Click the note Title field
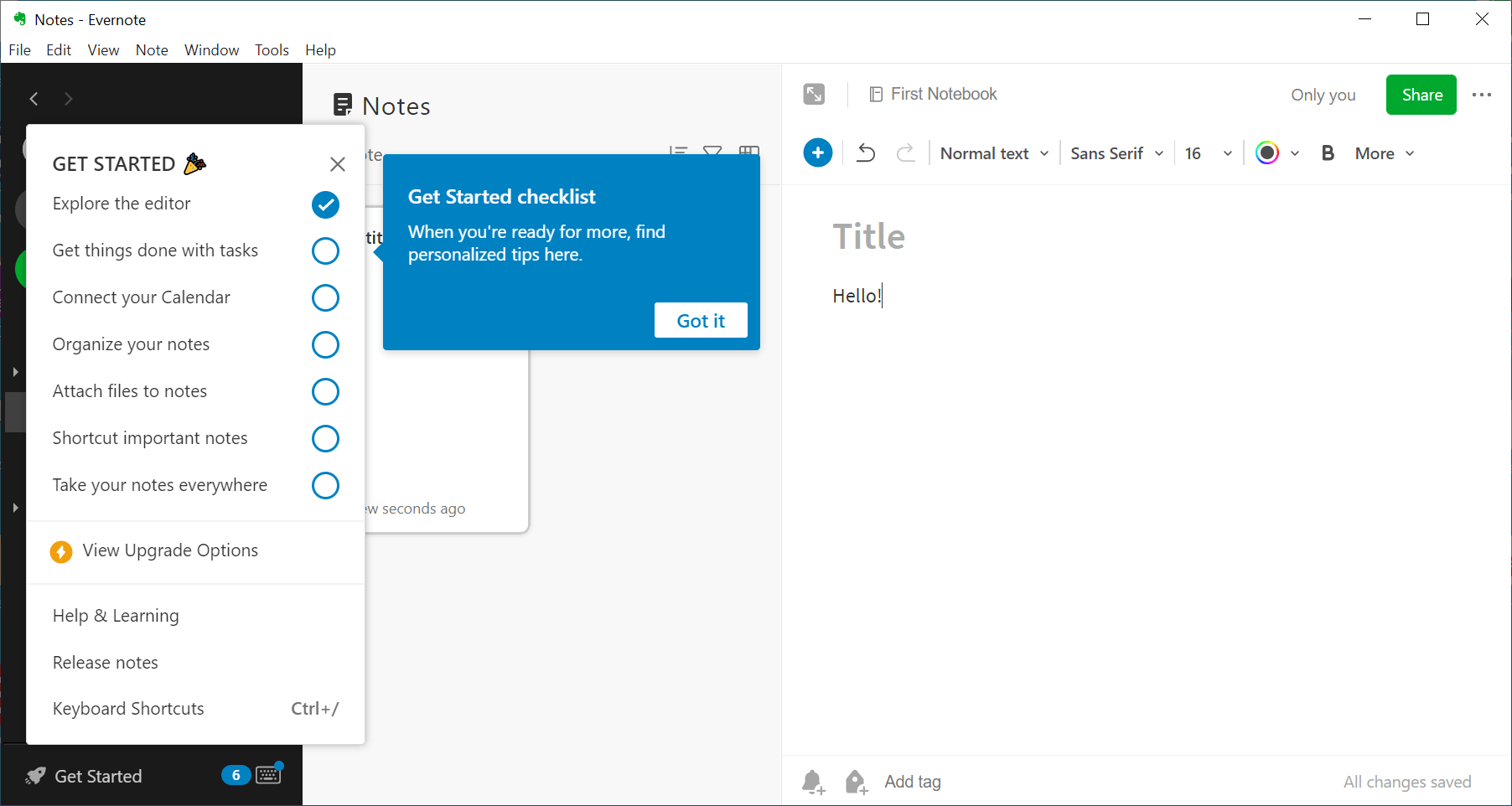This screenshot has height=806, width=1512. click(x=869, y=236)
